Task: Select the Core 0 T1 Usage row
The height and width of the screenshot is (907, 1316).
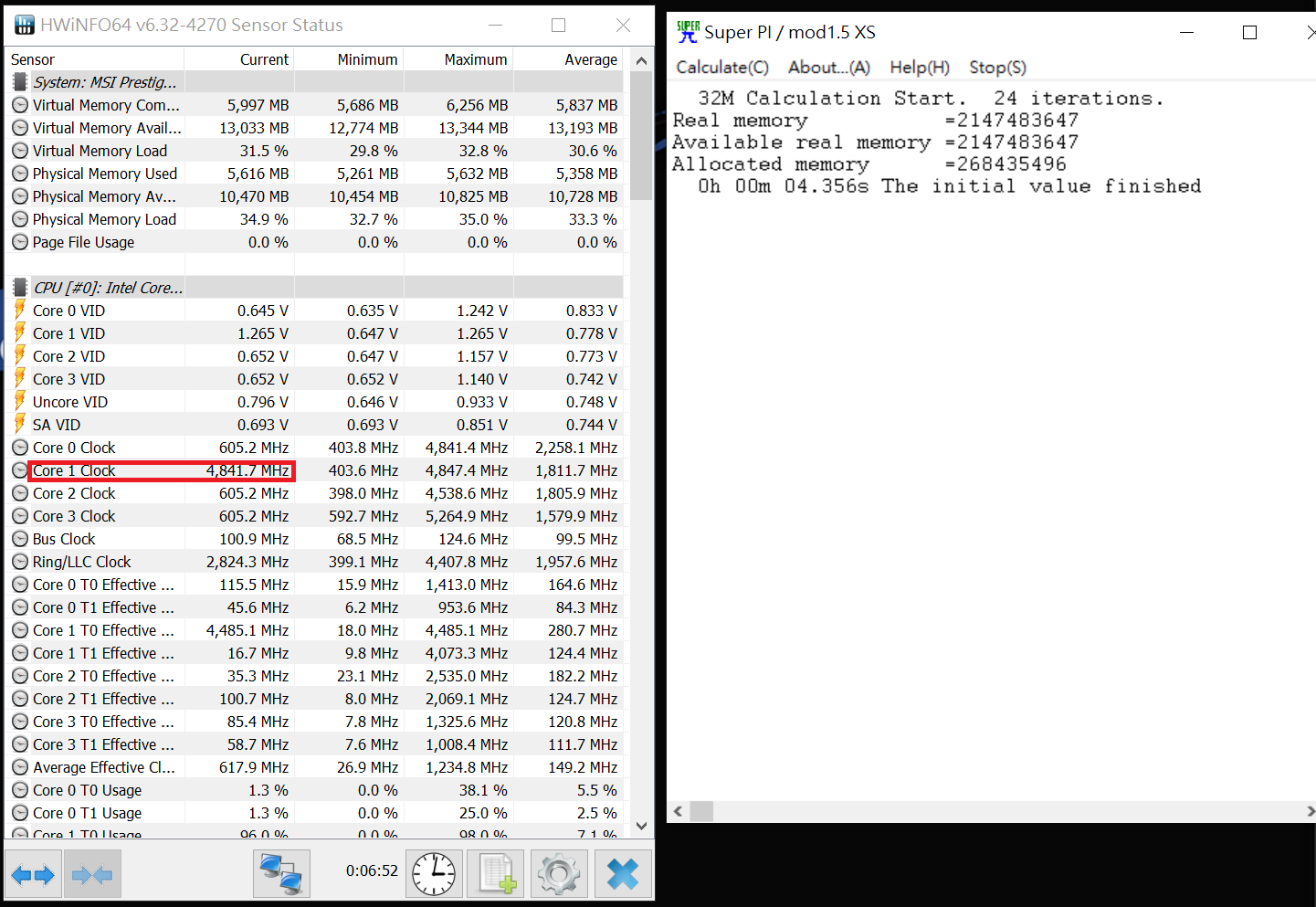Action: 315,813
